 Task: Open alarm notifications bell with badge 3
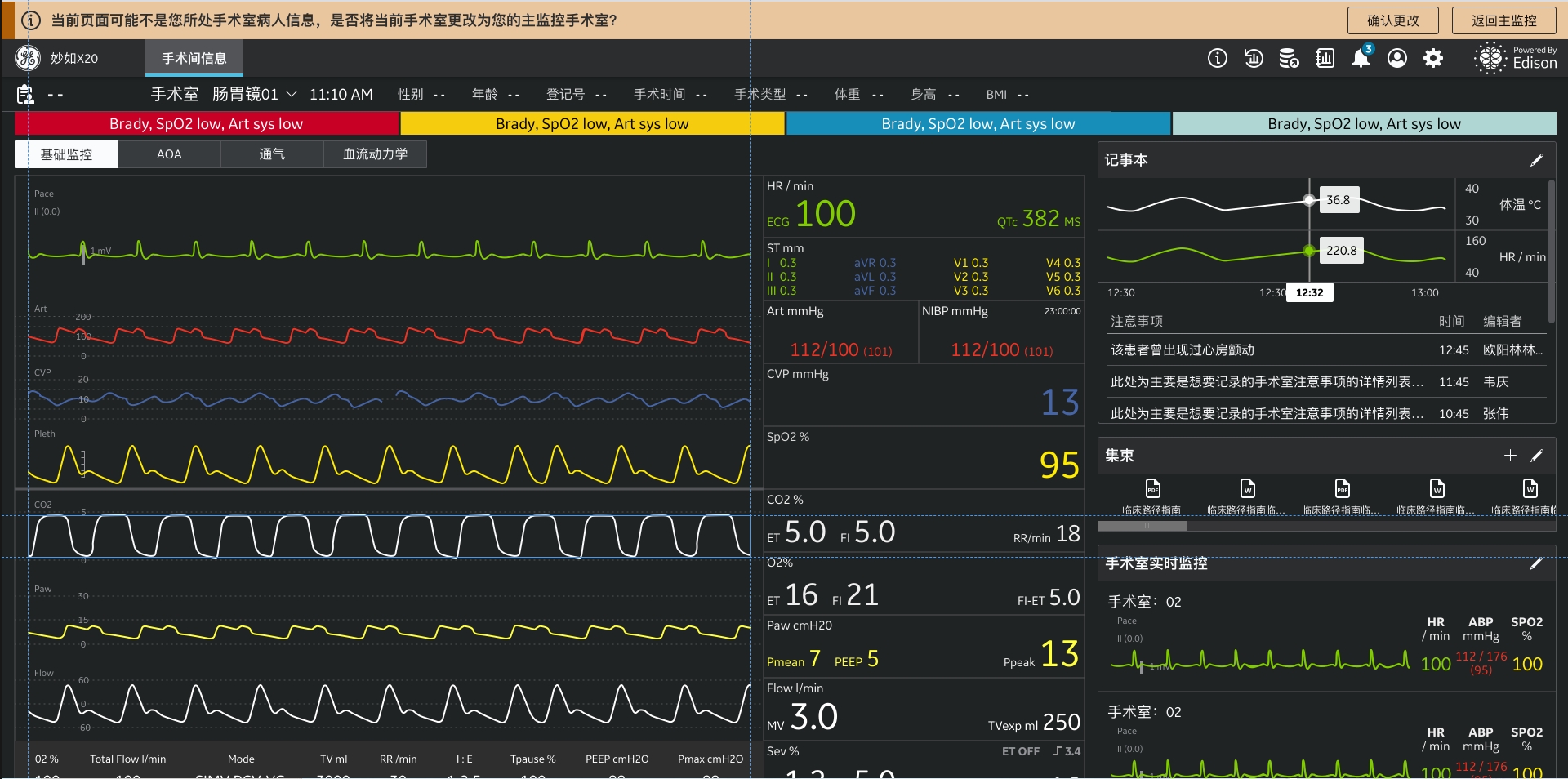[x=1361, y=57]
